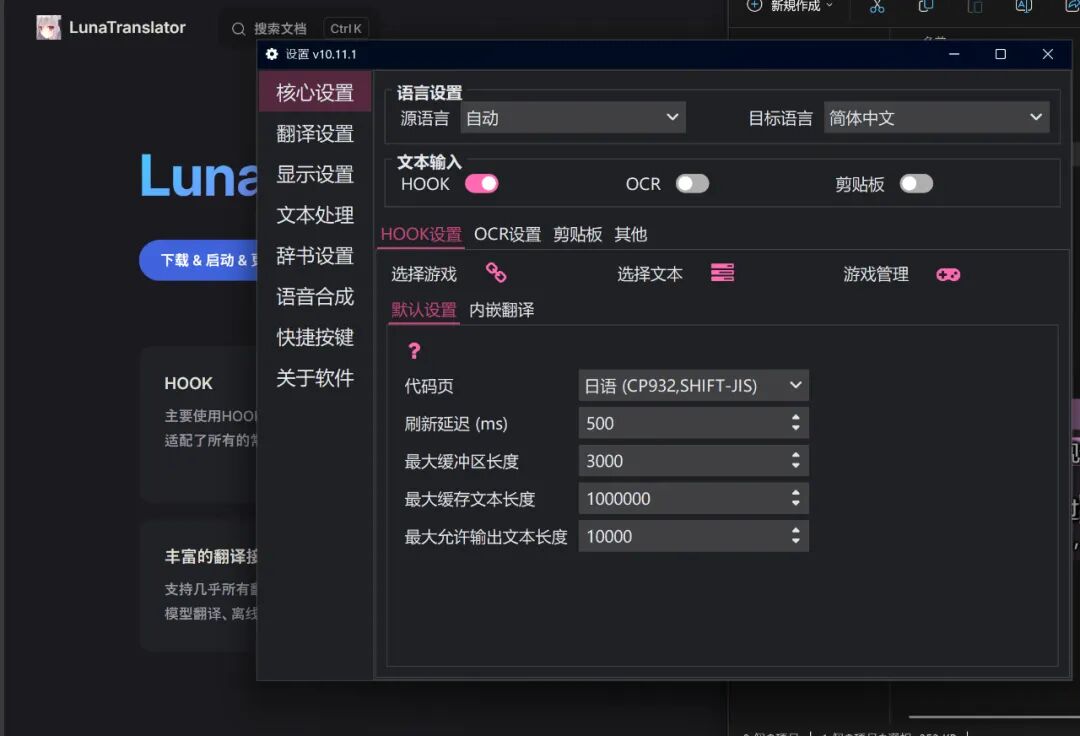Click the stepper arrows for 最大允许输出文本长度
Screen dimensions: 1080x736
point(796,536)
